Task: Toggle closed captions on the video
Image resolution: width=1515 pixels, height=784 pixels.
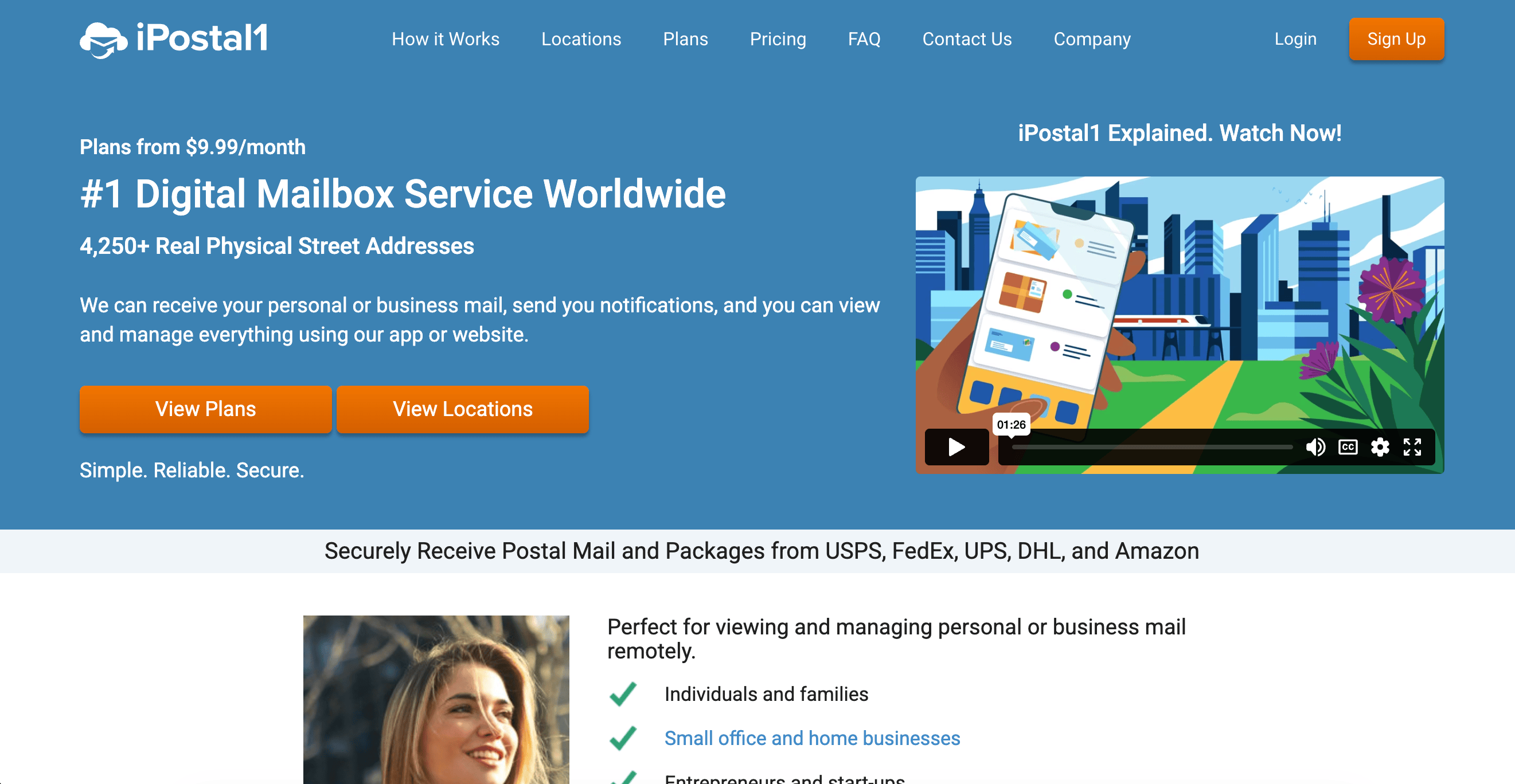Action: [1348, 447]
